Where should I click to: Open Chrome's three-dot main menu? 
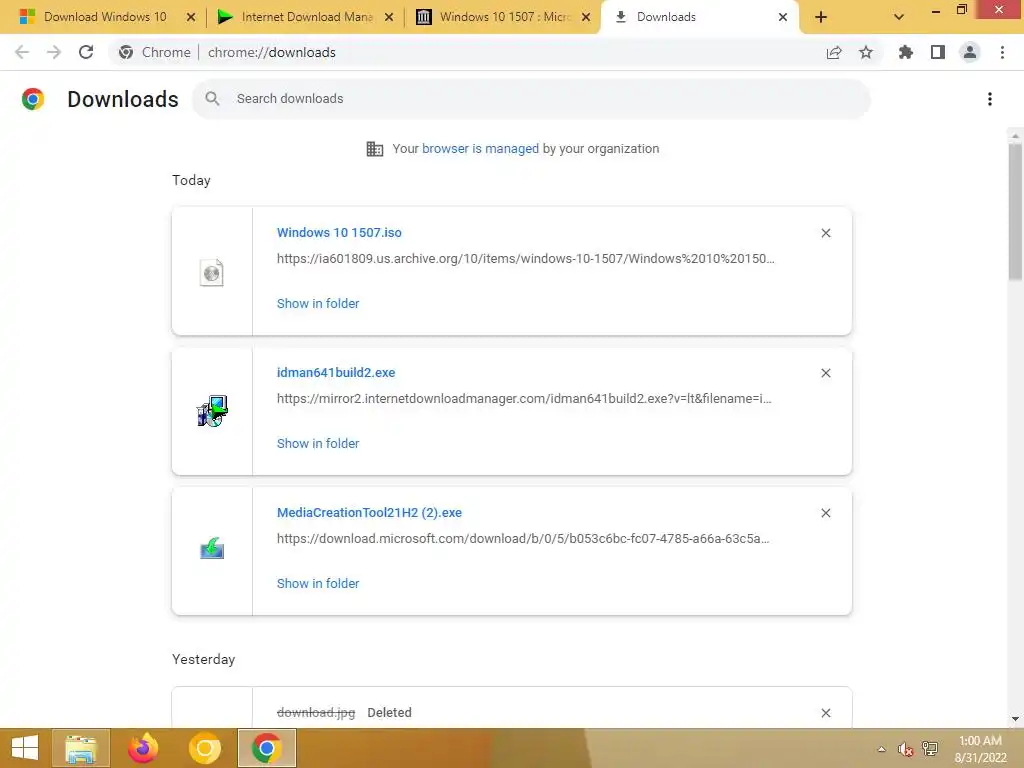coord(1002,52)
